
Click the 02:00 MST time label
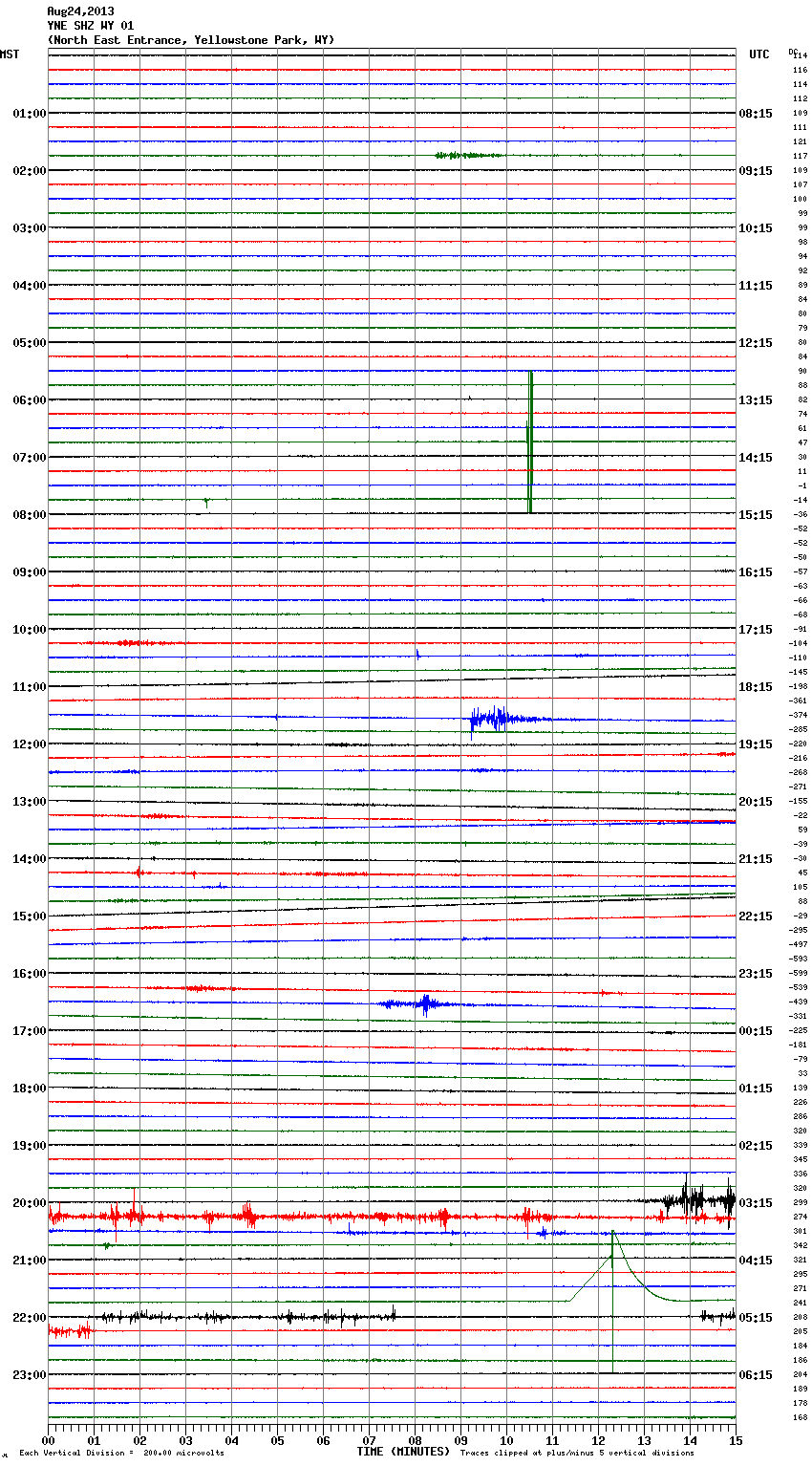(x=30, y=171)
